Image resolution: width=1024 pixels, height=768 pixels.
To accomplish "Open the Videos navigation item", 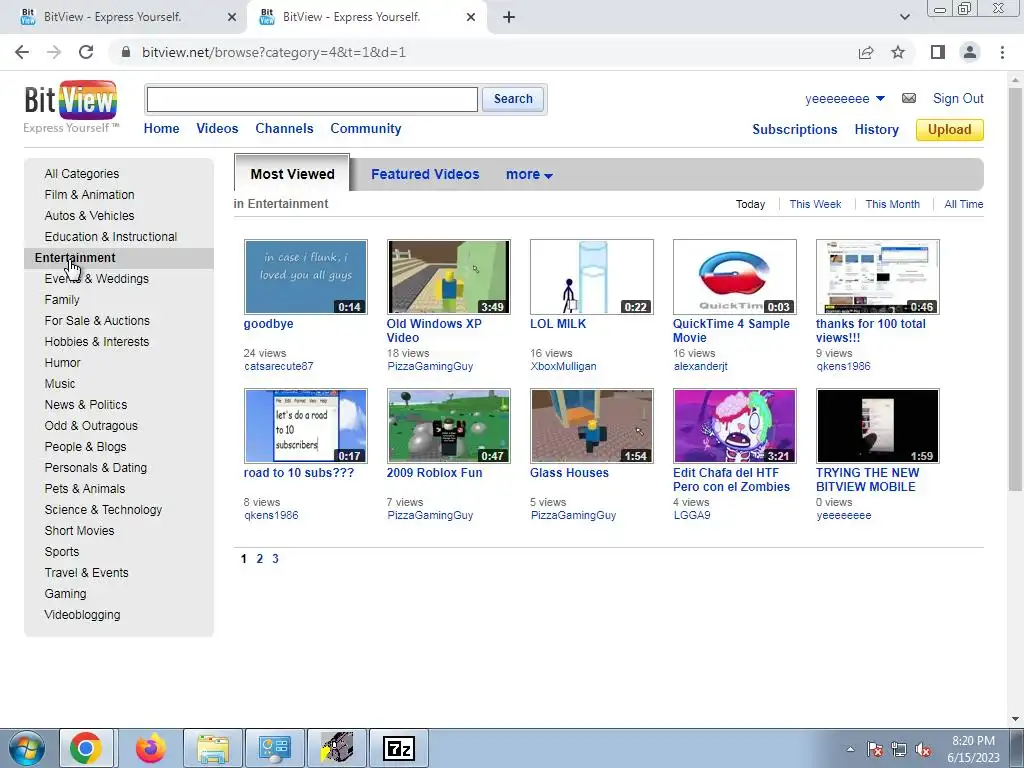I will tap(217, 129).
